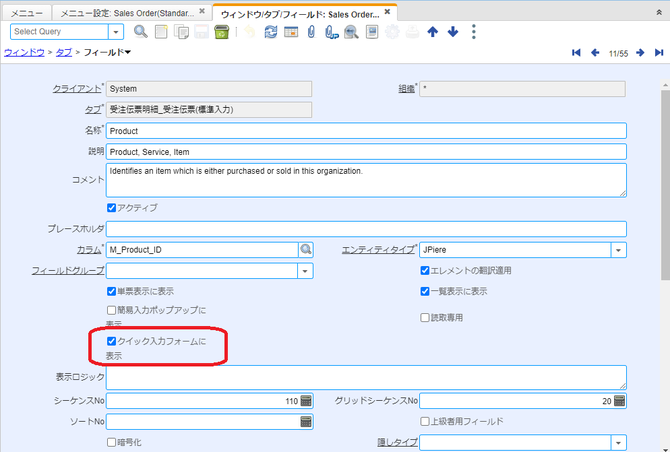The height and width of the screenshot is (452, 670).
Task: Click the Zoom across magnifier icon
Action: pos(351,32)
